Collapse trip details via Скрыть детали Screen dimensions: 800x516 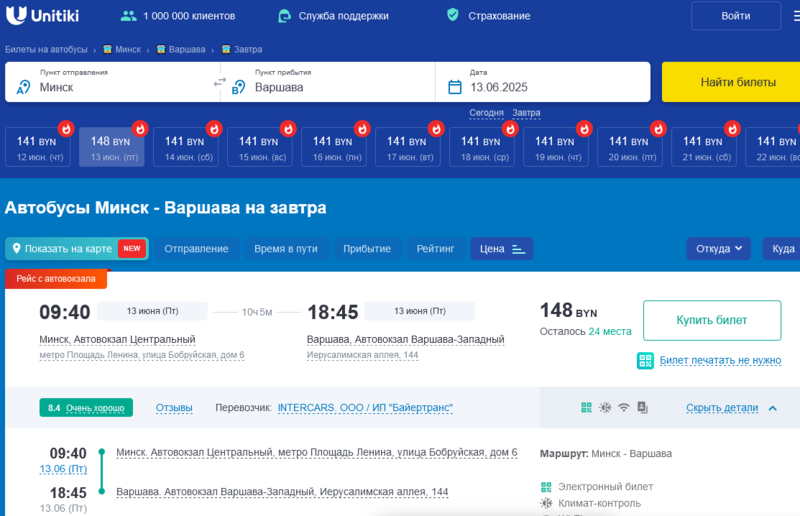(x=730, y=408)
